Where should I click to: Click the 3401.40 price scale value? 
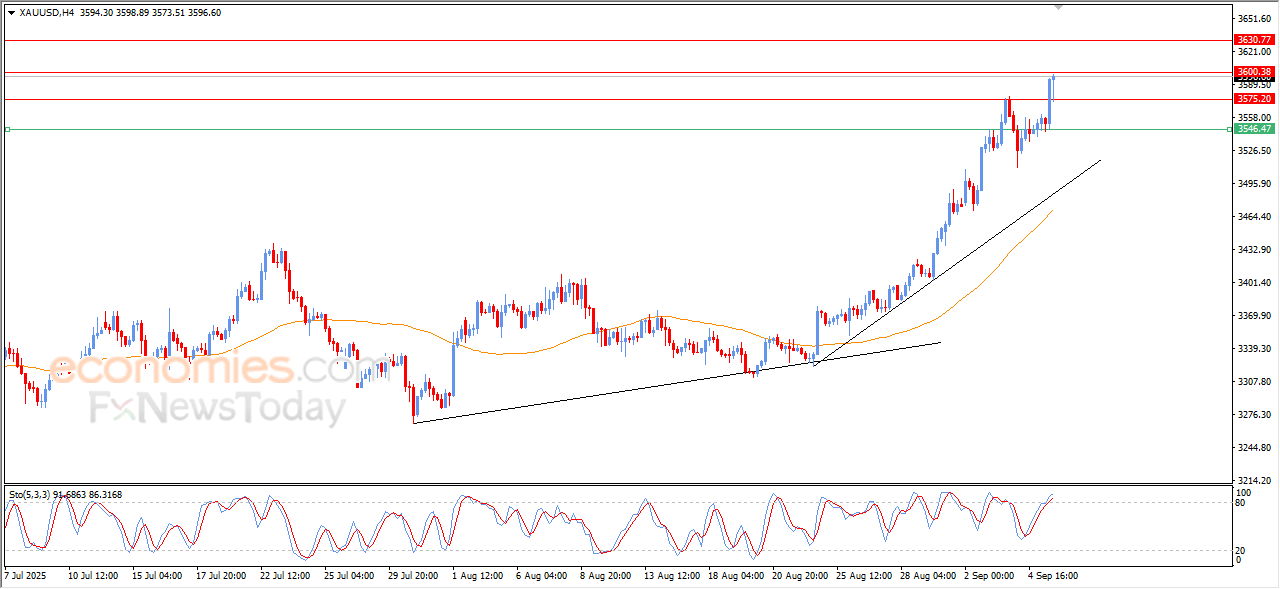pyautogui.click(x=1254, y=283)
